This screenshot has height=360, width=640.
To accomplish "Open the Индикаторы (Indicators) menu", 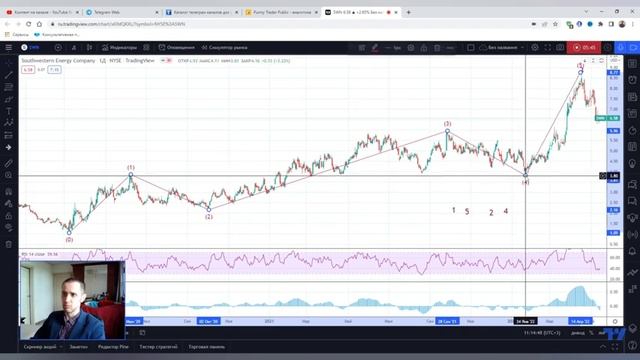I will coord(119,48).
